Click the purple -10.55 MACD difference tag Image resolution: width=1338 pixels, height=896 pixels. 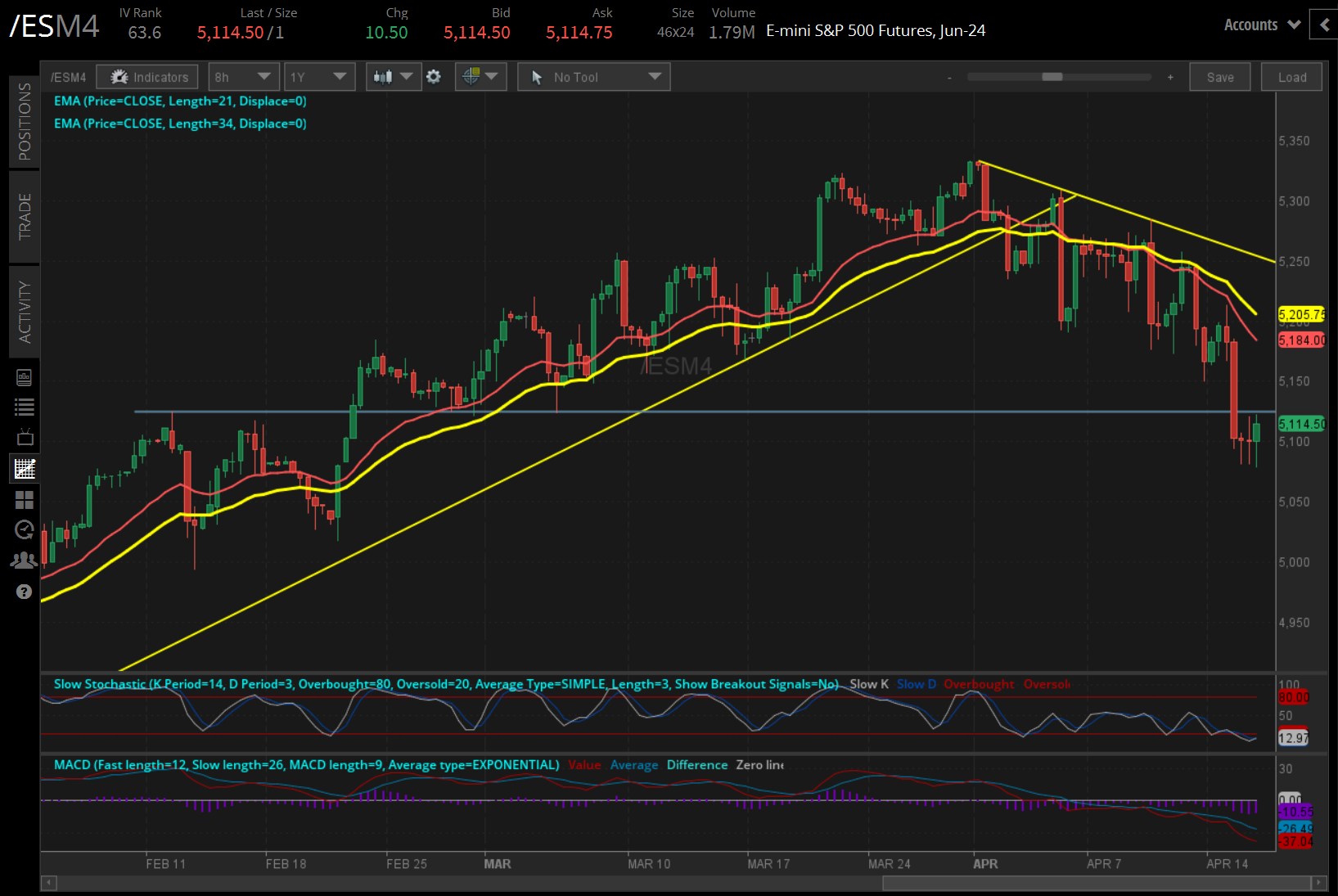coord(1295,812)
